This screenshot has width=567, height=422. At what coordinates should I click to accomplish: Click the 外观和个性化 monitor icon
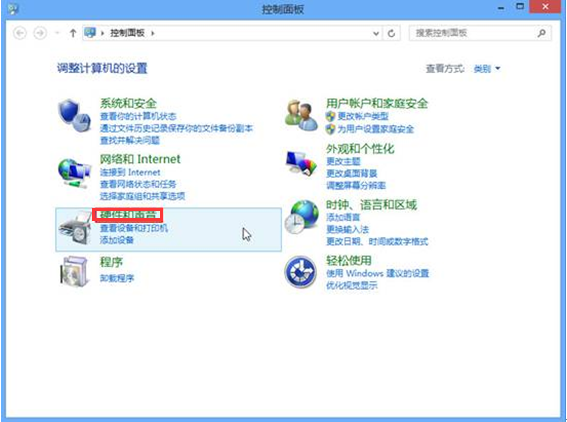301,163
